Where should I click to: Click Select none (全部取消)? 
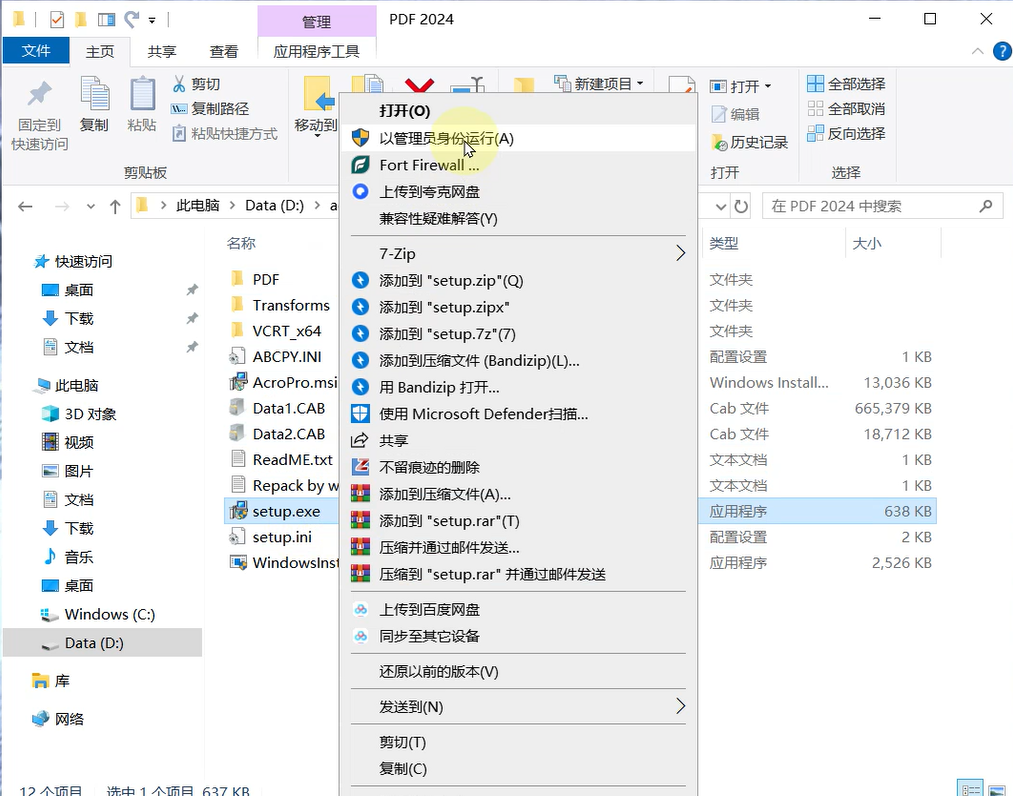coord(846,109)
